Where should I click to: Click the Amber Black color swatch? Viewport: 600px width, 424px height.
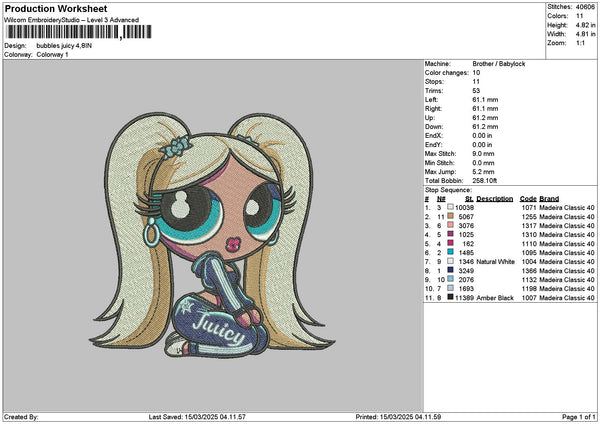pos(450,297)
